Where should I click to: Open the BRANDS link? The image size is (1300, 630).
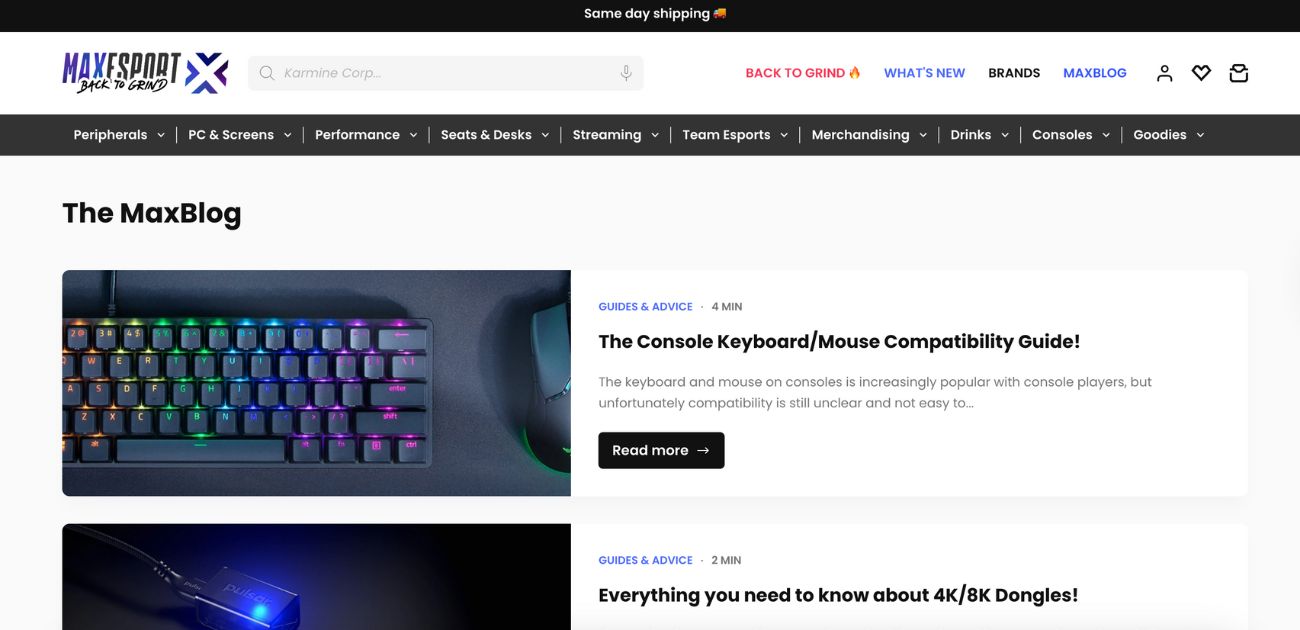tap(1014, 73)
